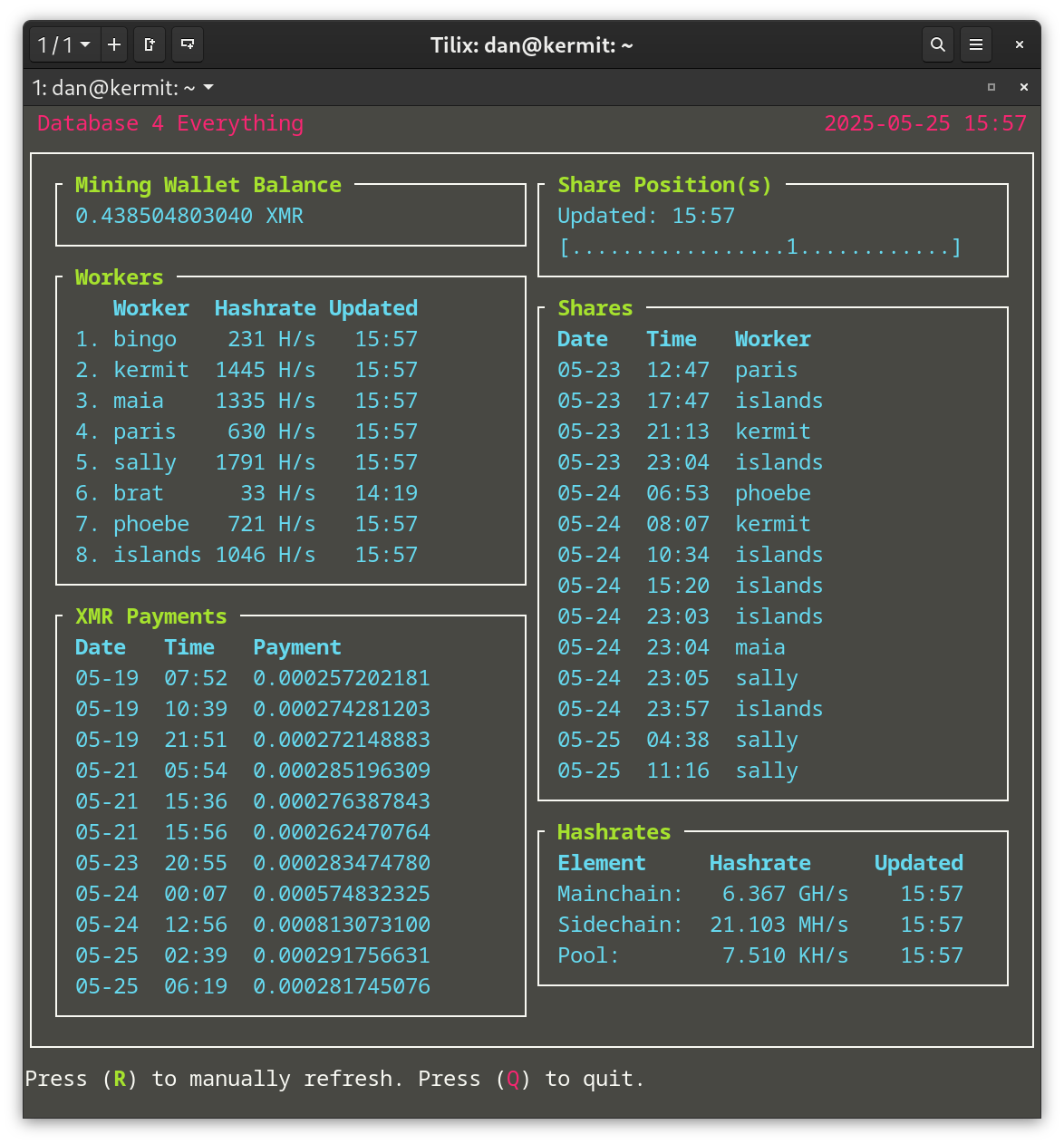Click the Shares heading
1064x1144 pixels.
(595, 308)
